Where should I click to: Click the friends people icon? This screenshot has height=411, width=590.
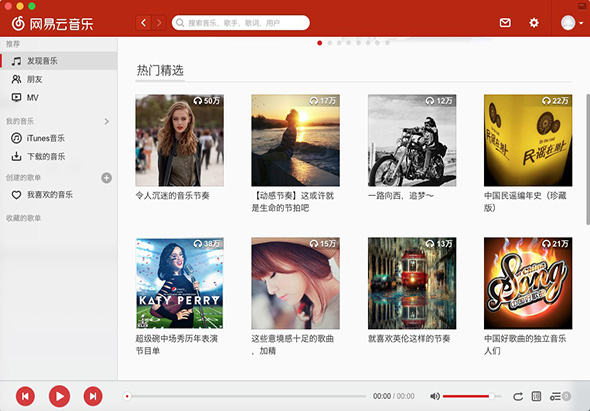pos(16,79)
